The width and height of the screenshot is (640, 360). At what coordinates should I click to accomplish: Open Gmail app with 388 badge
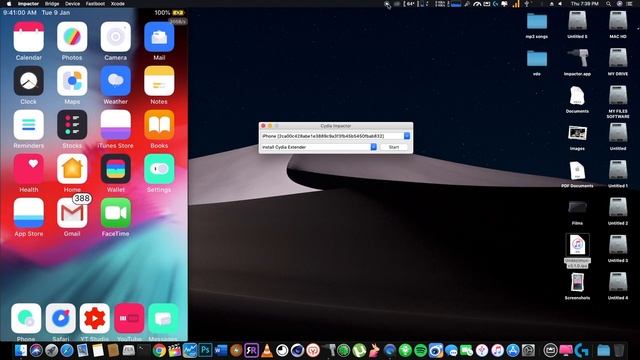(x=72, y=213)
